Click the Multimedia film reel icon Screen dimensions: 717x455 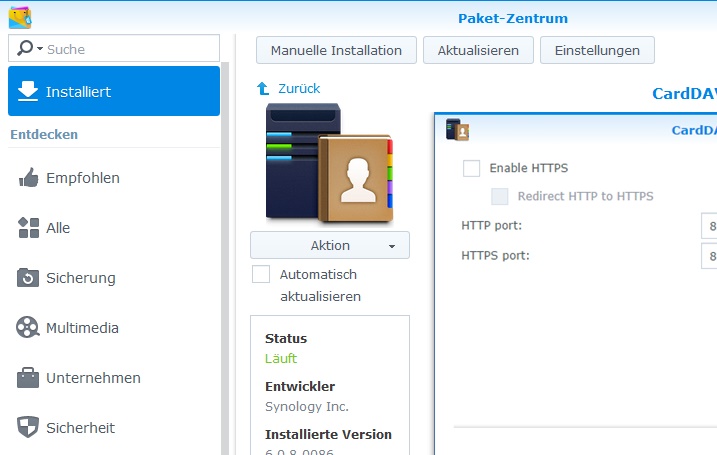coord(28,327)
